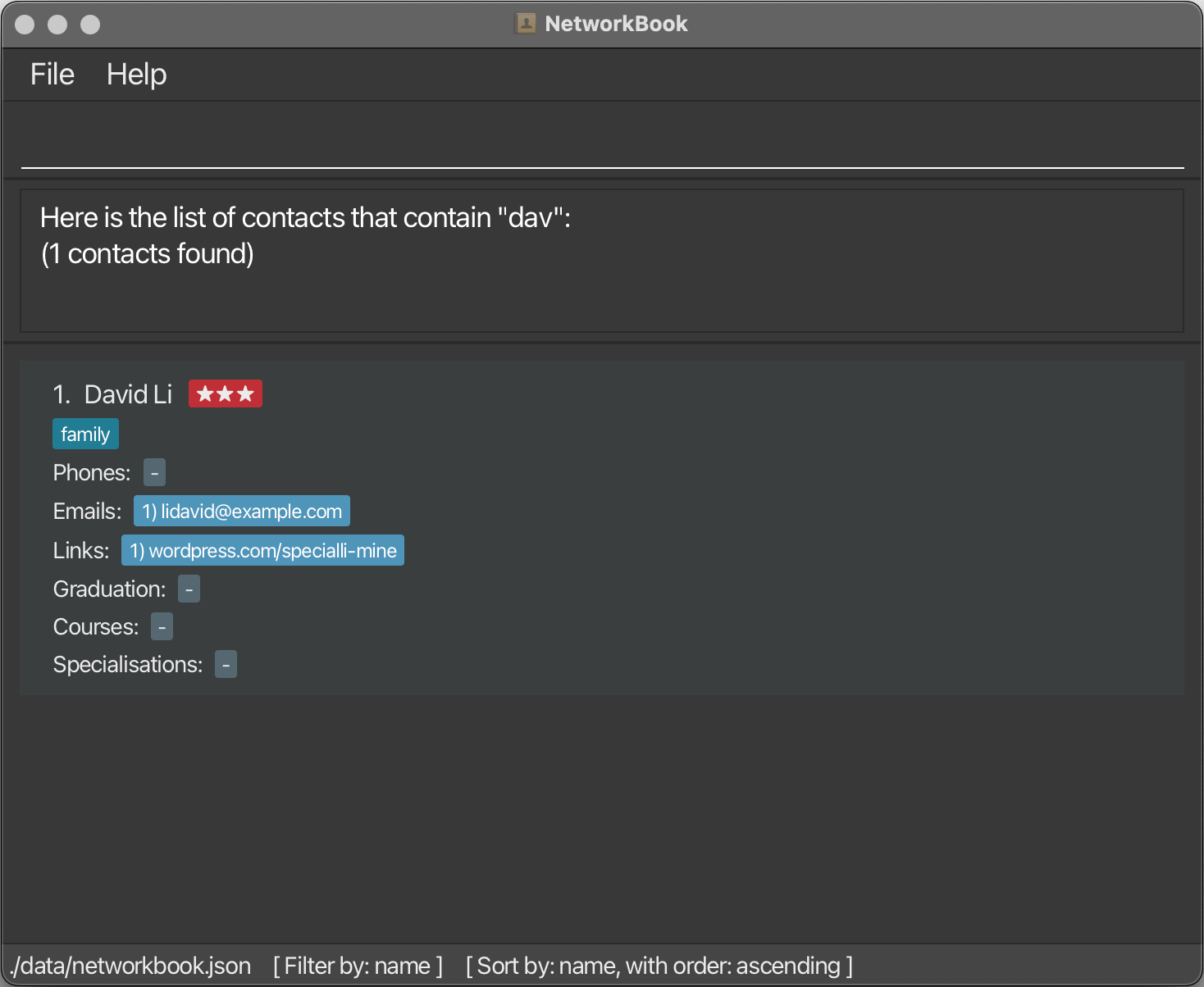
Task: Click the empty Graduation dash placeholder
Action: [x=189, y=589]
